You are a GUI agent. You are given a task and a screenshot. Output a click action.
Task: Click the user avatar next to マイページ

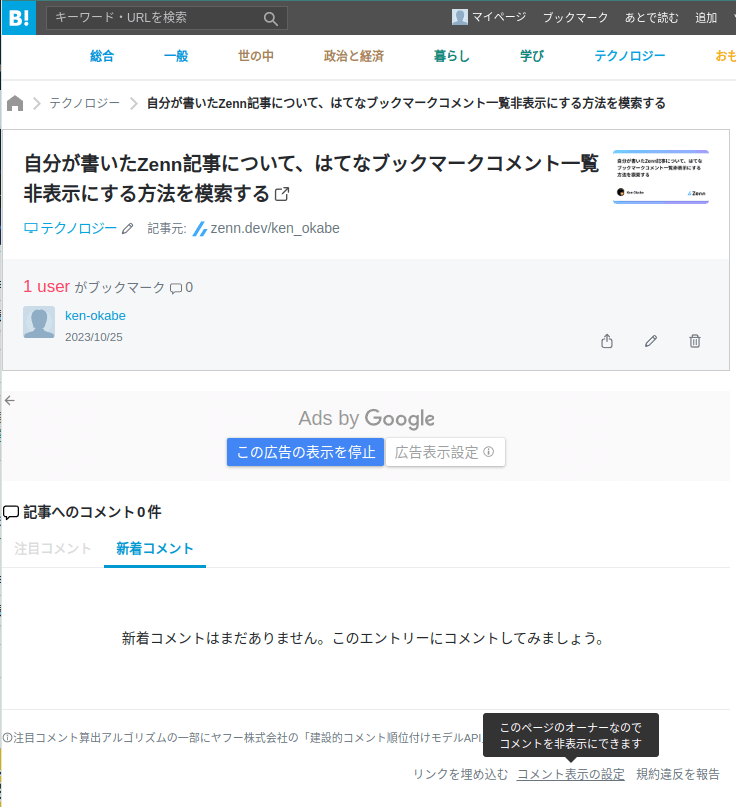[x=460, y=17]
